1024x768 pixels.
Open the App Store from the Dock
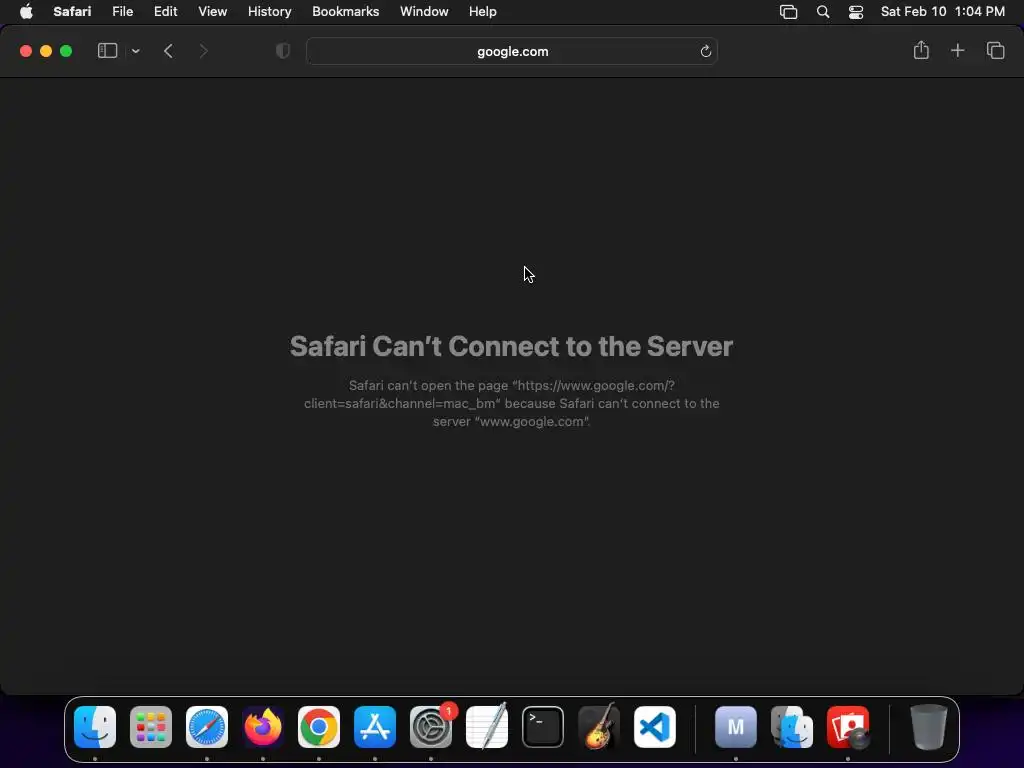(x=375, y=727)
